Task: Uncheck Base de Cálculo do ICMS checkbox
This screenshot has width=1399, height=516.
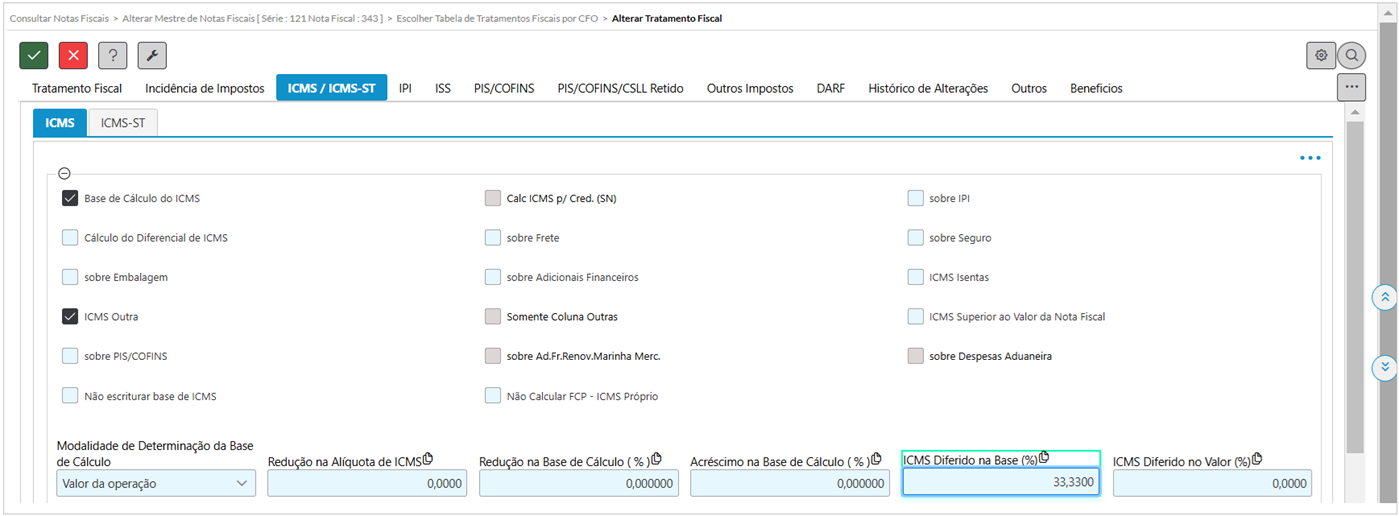Action: pos(70,198)
